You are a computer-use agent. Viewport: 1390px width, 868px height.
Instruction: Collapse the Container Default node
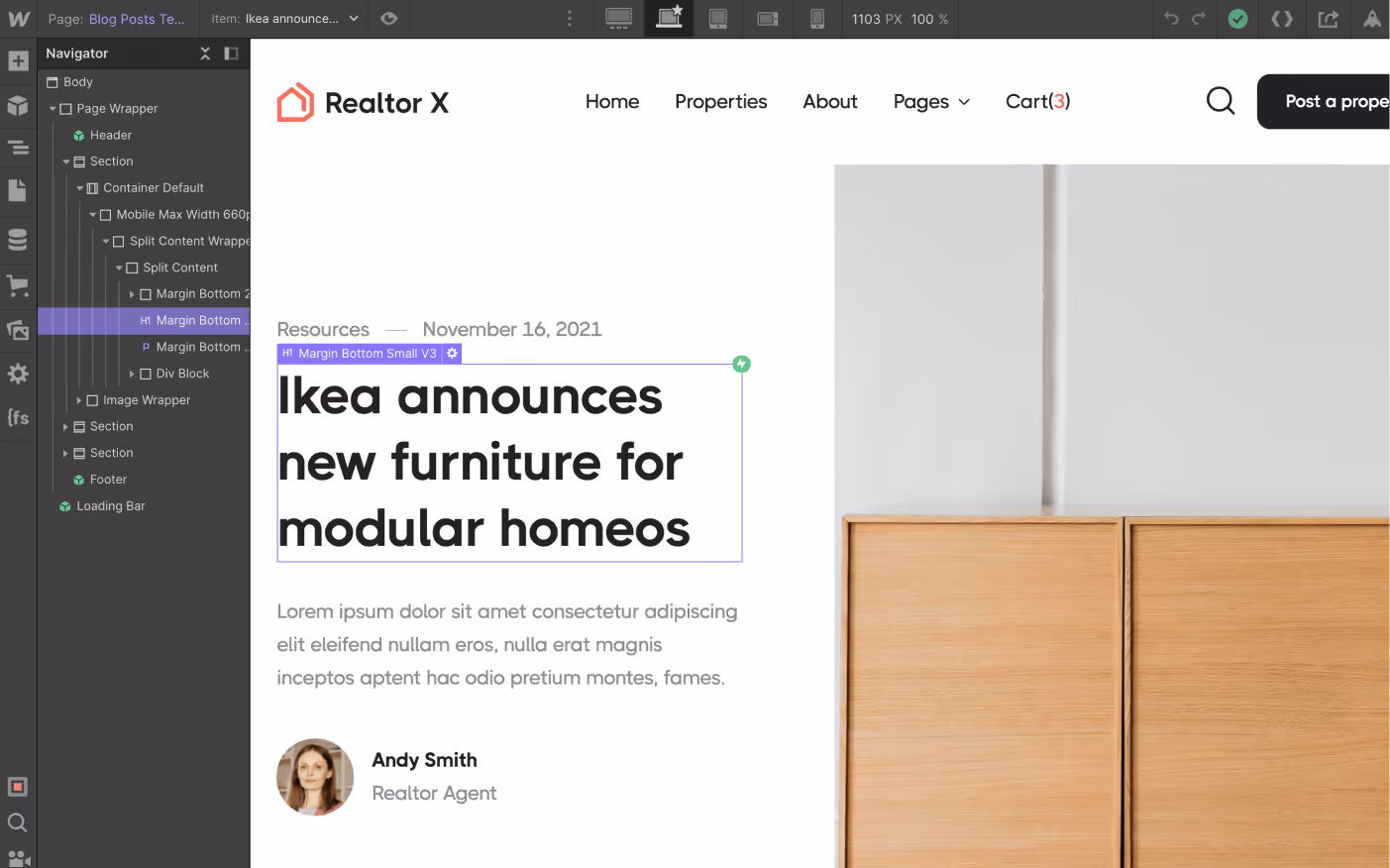[80, 188]
